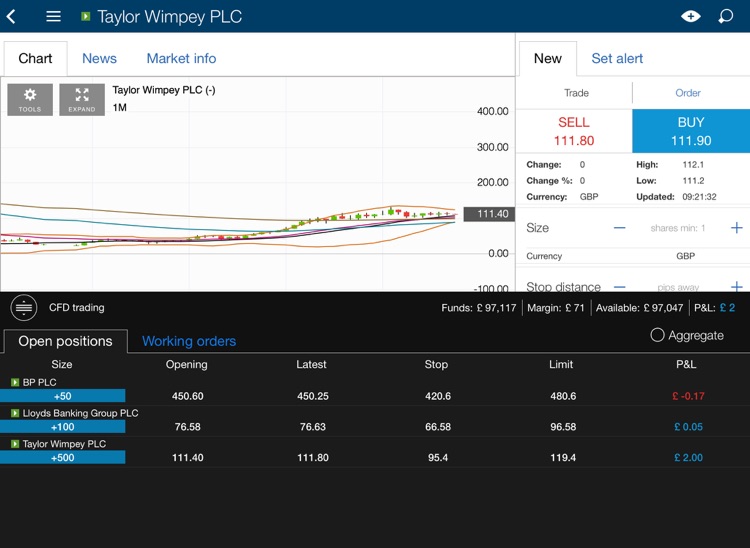Viewport: 750px width, 548px height.
Task: Add to watchlist with the eye icon
Action: 691,17
